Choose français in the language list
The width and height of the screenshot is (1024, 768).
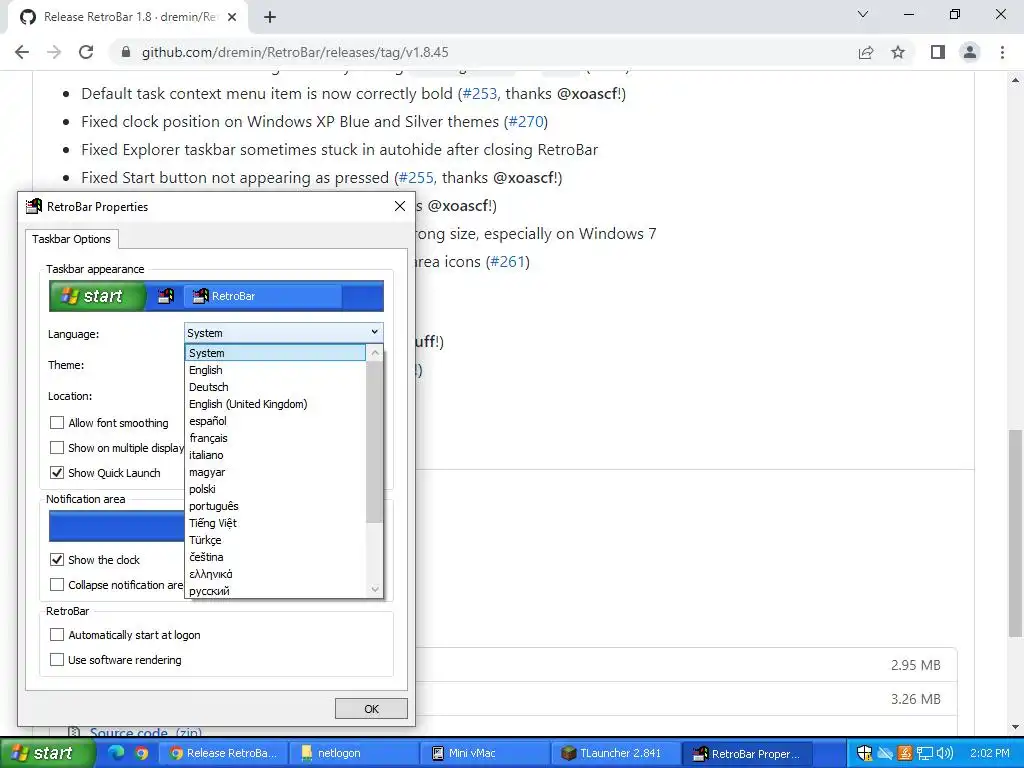pos(275,438)
